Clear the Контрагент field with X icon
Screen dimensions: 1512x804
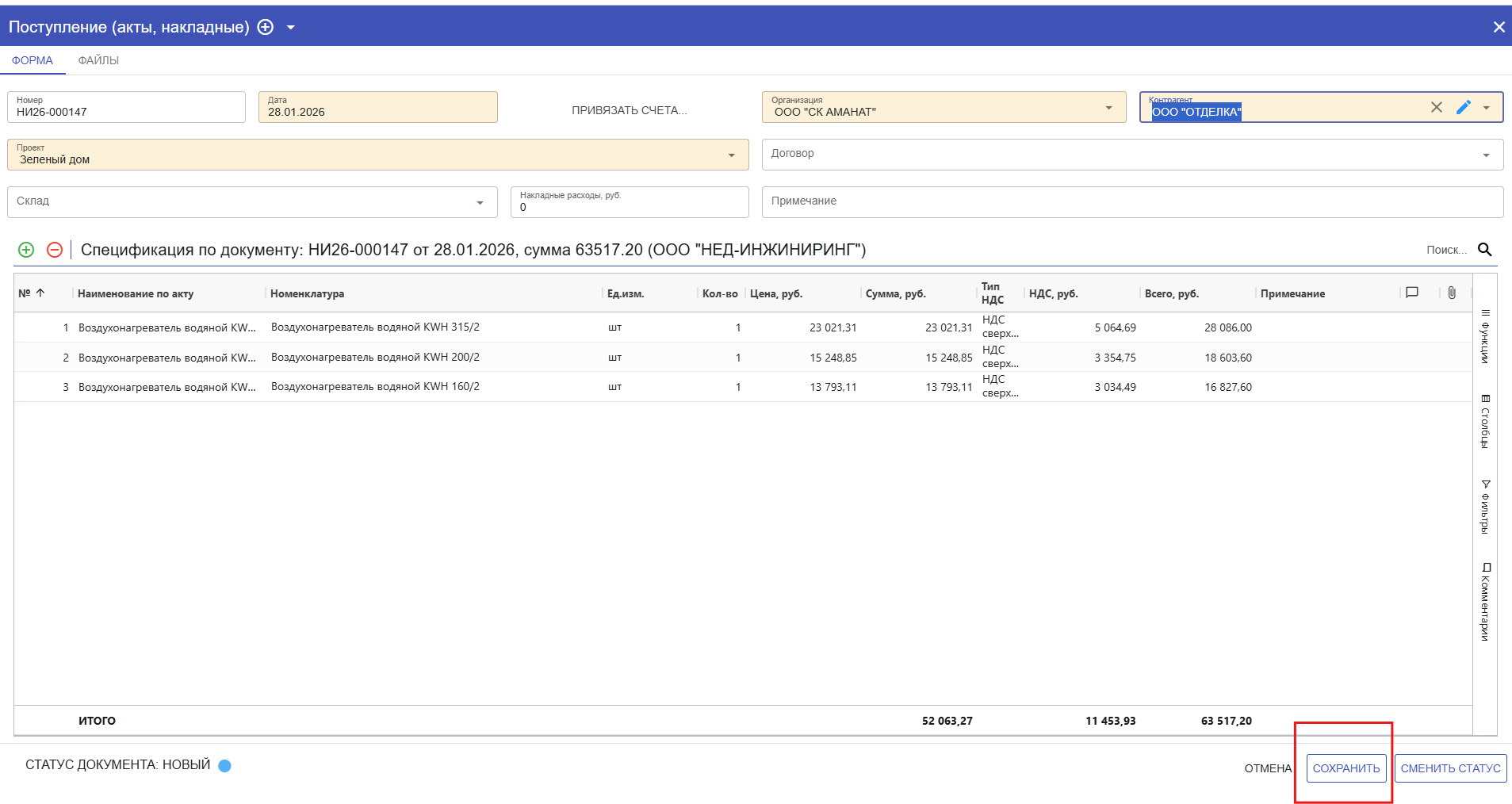click(x=1436, y=107)
